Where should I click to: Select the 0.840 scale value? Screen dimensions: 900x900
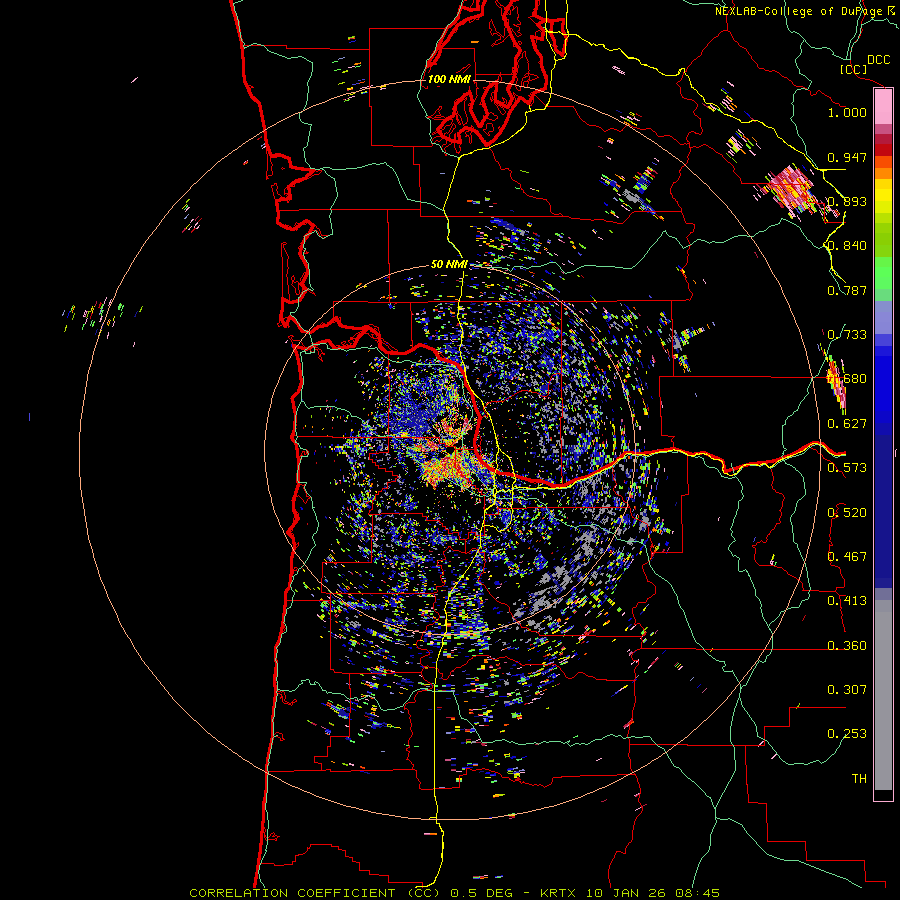[847, 246]
